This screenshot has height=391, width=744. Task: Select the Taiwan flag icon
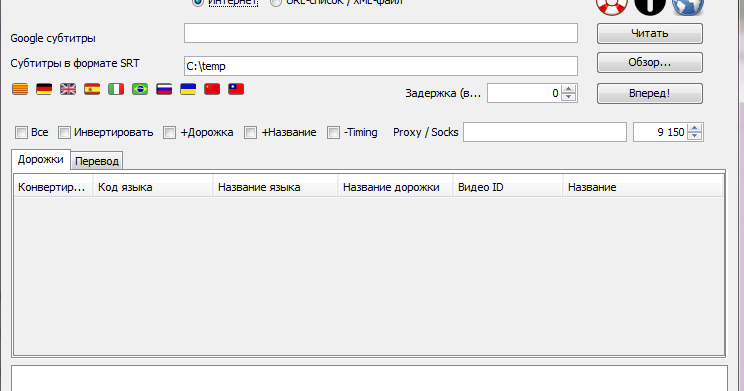[x=236, y=89]
